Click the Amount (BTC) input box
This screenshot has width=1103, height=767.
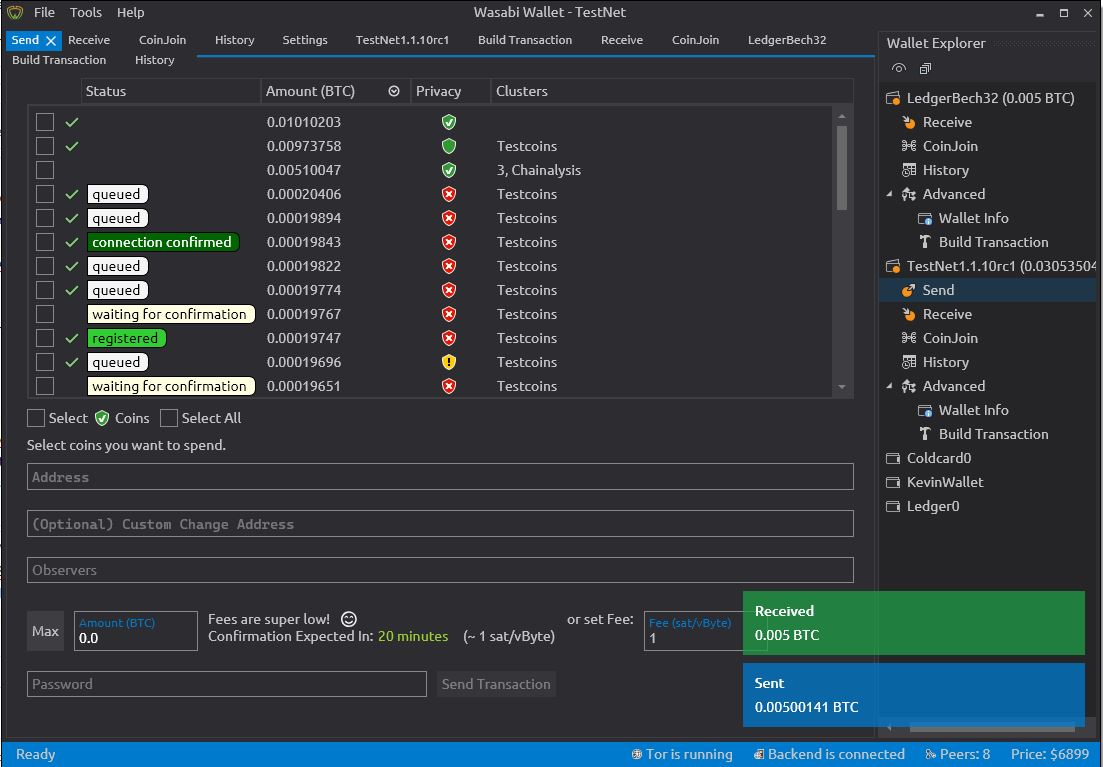click(136, 631)
